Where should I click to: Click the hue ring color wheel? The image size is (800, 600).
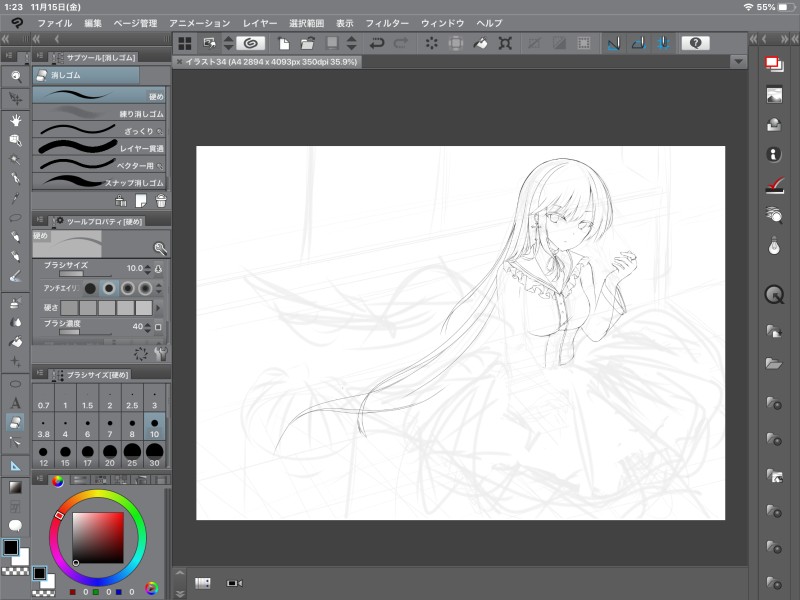click(97, 537)
